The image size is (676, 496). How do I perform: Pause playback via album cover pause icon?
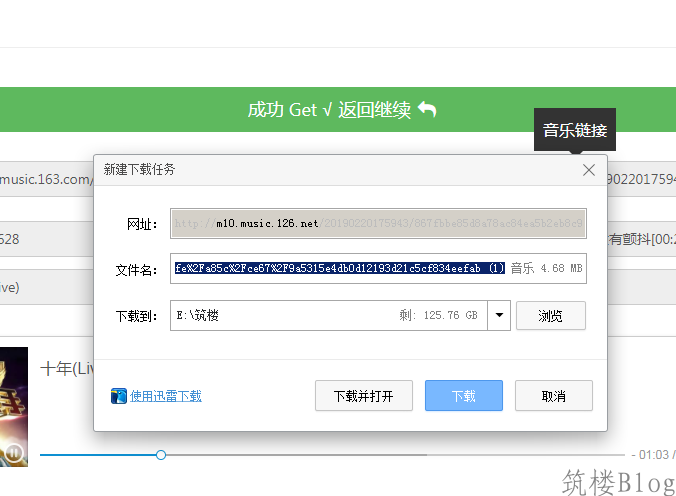(x=14, y=452)
